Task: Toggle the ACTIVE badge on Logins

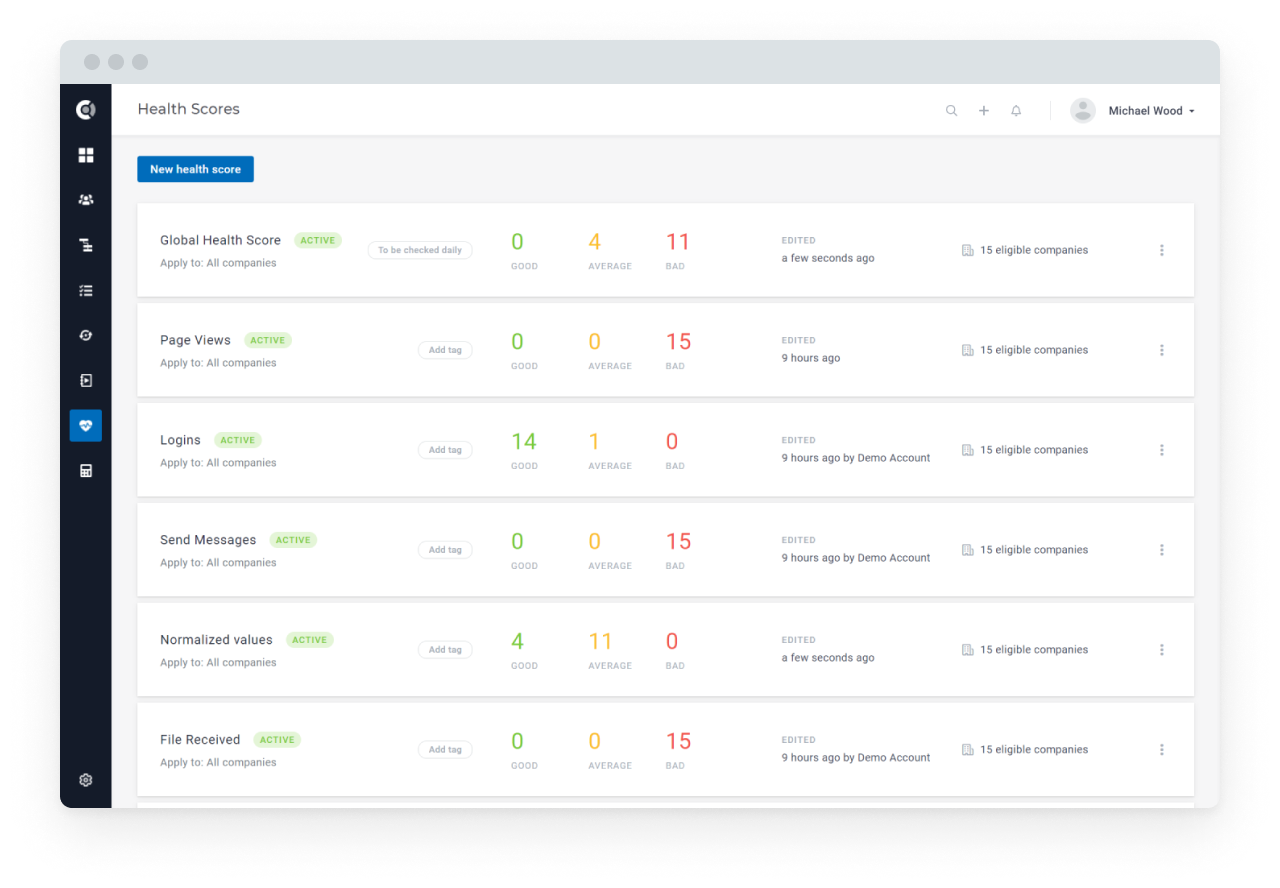Action: click(x=238, y=440)
